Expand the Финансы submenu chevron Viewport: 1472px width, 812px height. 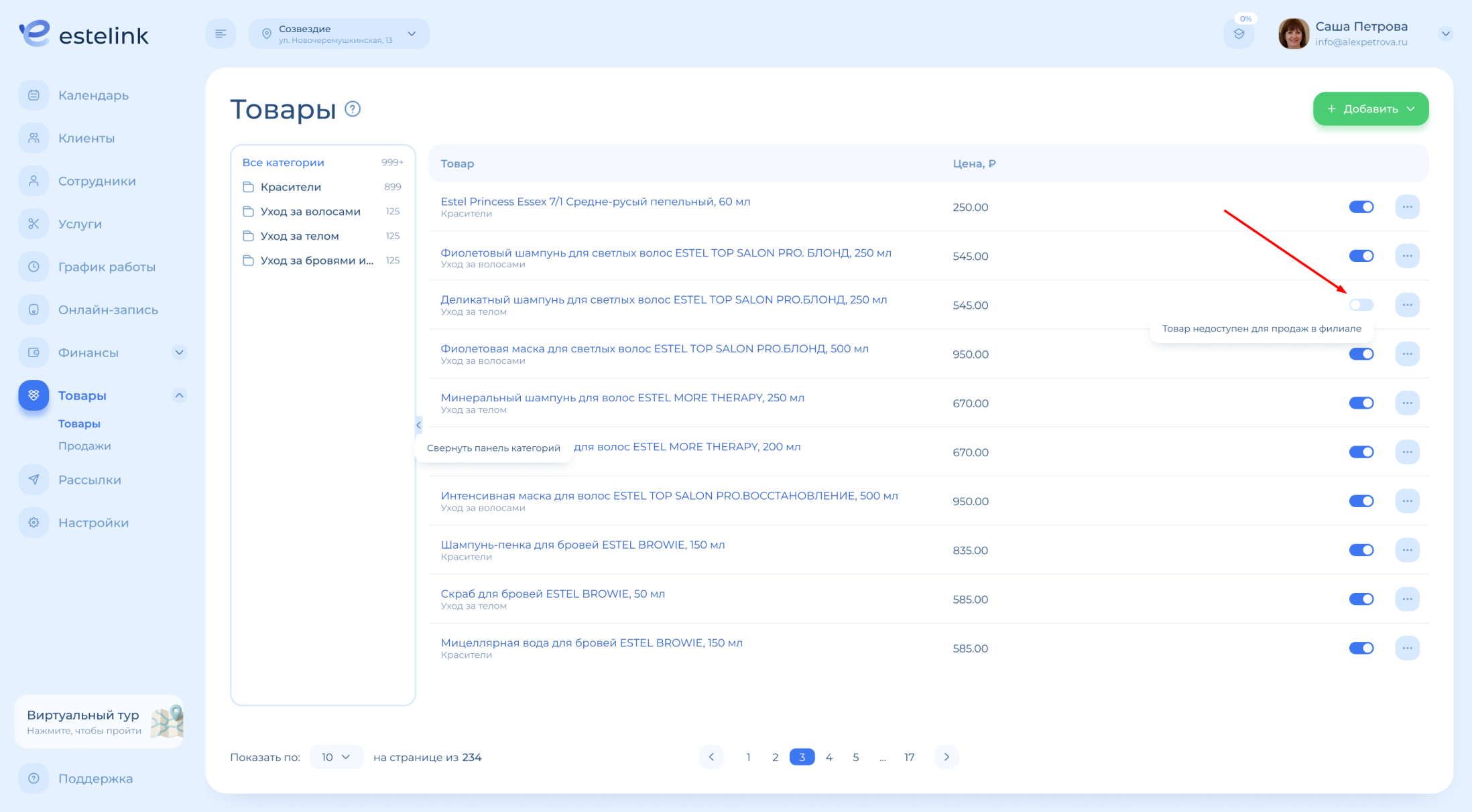click(x=179, y=352)
